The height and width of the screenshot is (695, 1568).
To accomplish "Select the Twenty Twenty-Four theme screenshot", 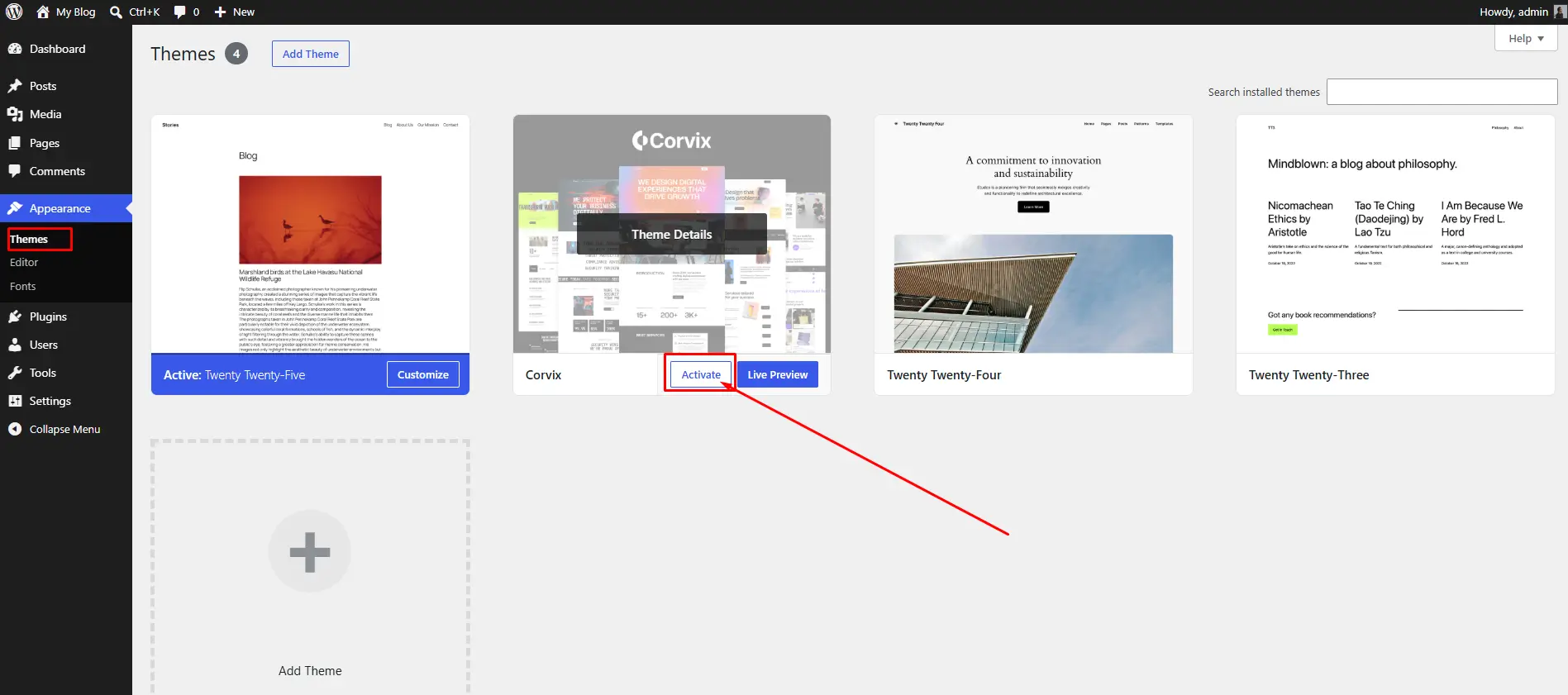I will pyautogui.click(x=1033, y=234).
